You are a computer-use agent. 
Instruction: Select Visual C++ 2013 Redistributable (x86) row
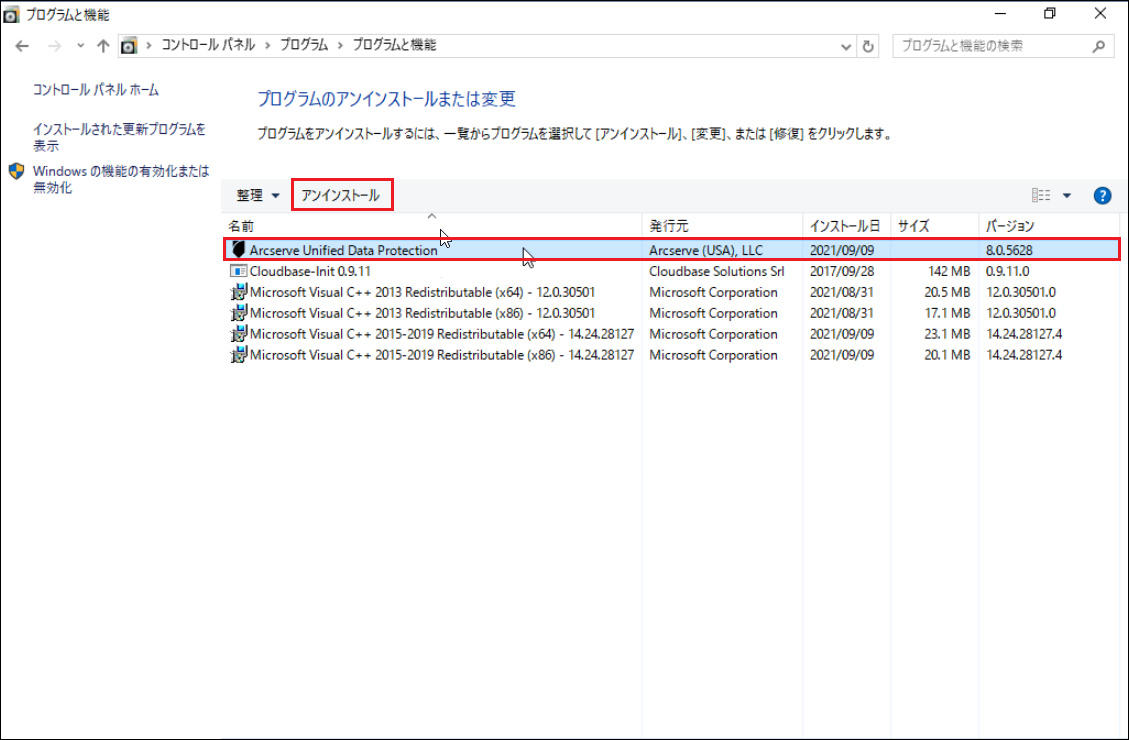click(671, 313)
